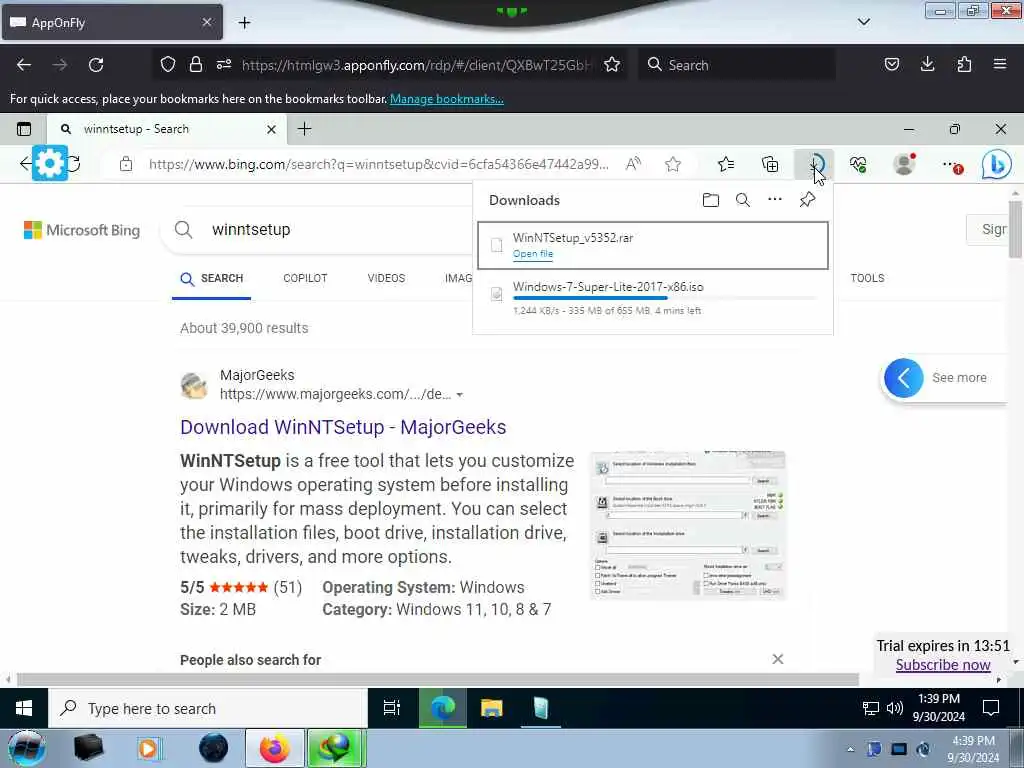Expand MajorGeeks URL dropdown arrow
The image size is (1024, 768).
(x=460, y=395)
